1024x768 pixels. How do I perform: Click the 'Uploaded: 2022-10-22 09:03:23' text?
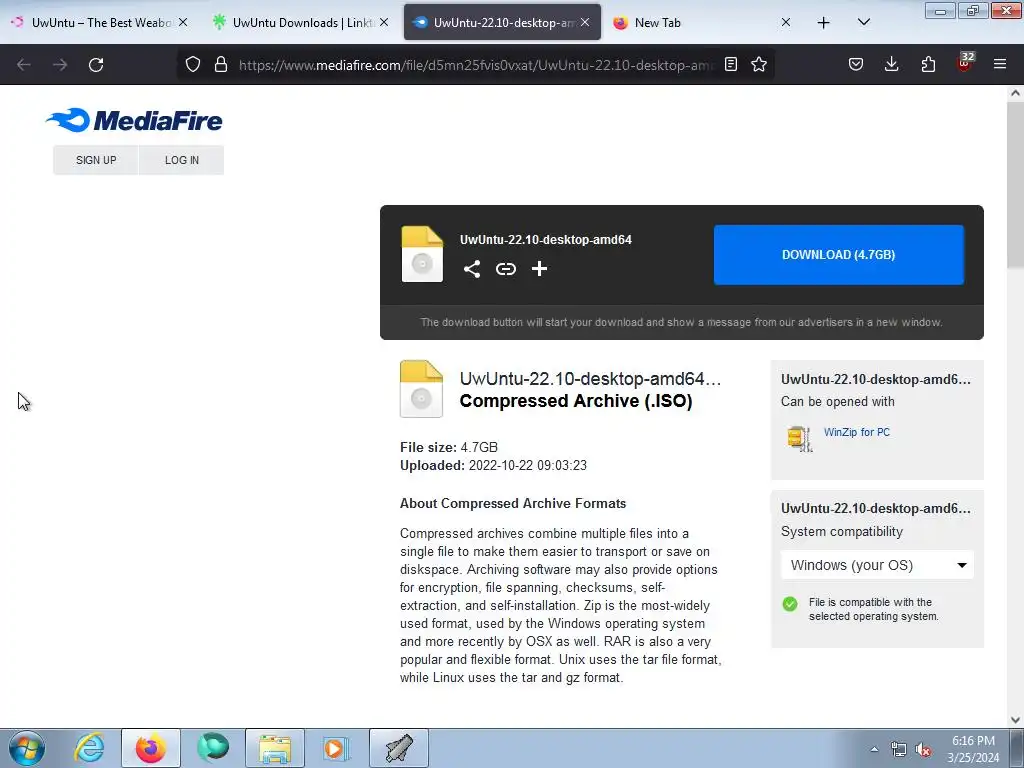493,466
